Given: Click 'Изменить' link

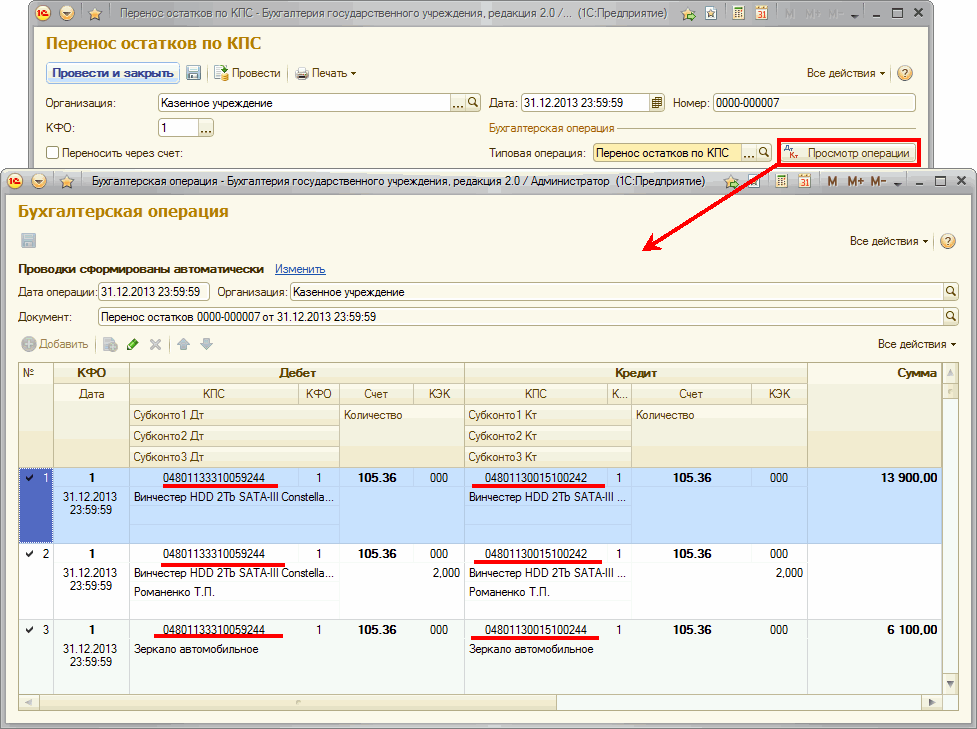Looking at the screenshot, I should [x=300, y=269].
